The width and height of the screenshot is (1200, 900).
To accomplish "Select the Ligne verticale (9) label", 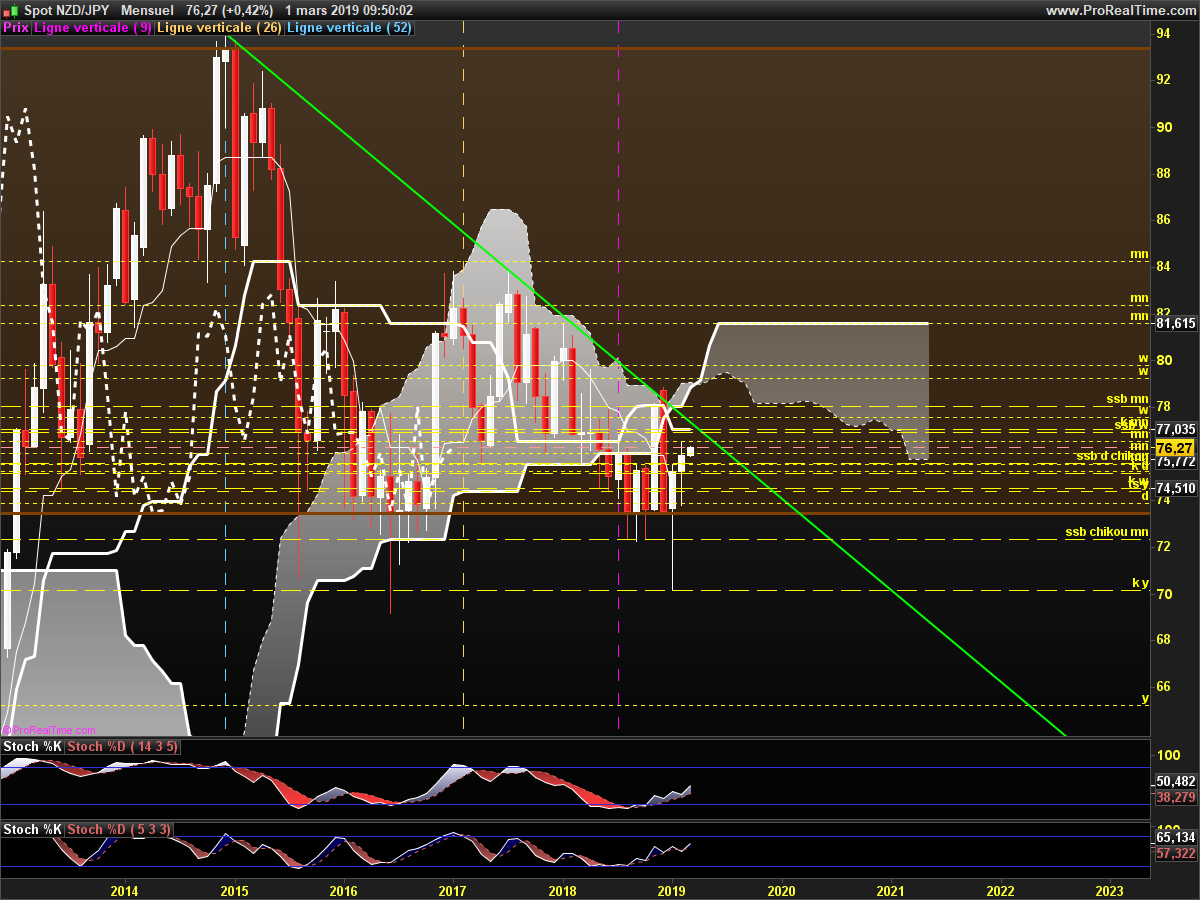I will 93,28.
